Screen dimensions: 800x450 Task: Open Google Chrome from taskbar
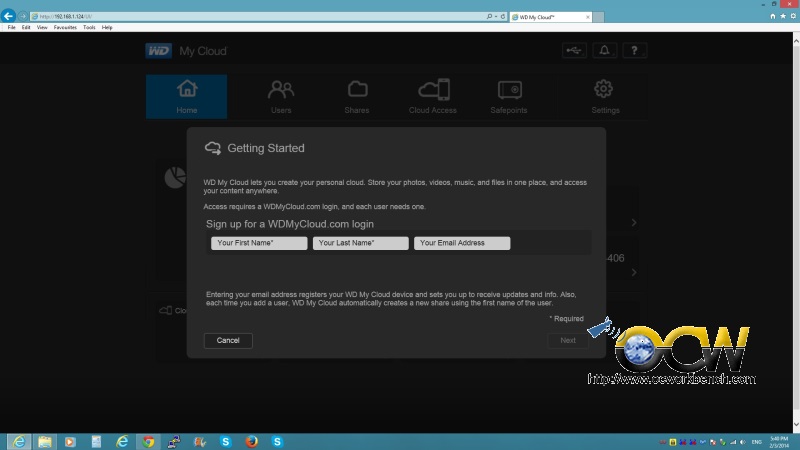pyautogui.click(x=148, y=441)
